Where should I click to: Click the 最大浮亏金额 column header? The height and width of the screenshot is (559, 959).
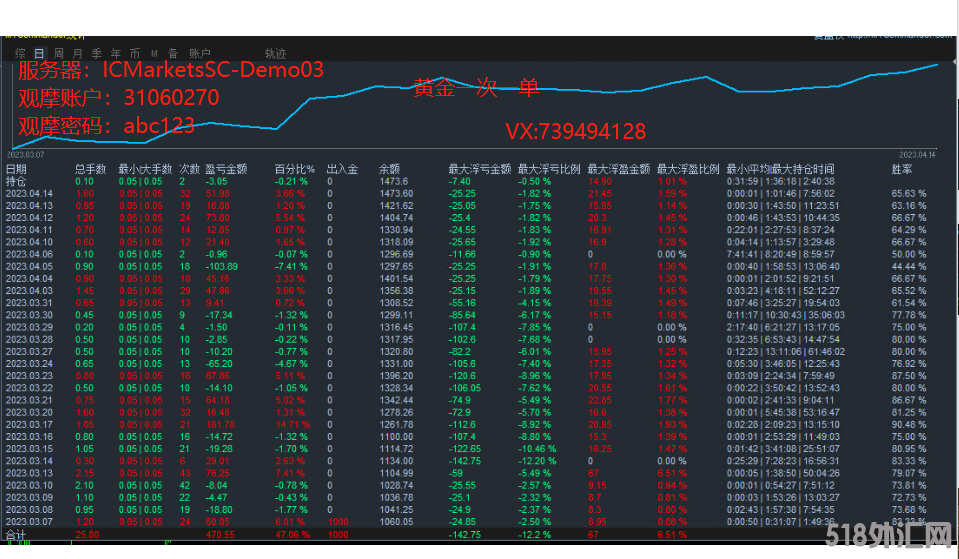(x=480, y=169)
